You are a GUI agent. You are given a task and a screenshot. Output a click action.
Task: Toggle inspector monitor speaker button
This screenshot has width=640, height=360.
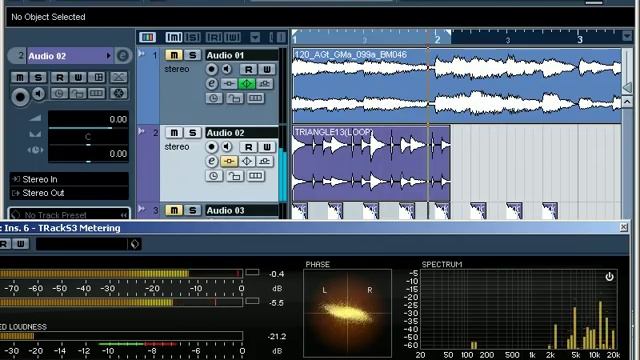pos(39,94)
